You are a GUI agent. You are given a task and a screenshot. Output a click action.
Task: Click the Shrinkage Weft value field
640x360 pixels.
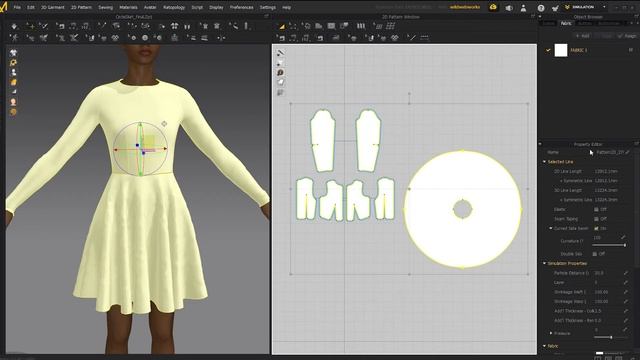click(x=607, y=292)
